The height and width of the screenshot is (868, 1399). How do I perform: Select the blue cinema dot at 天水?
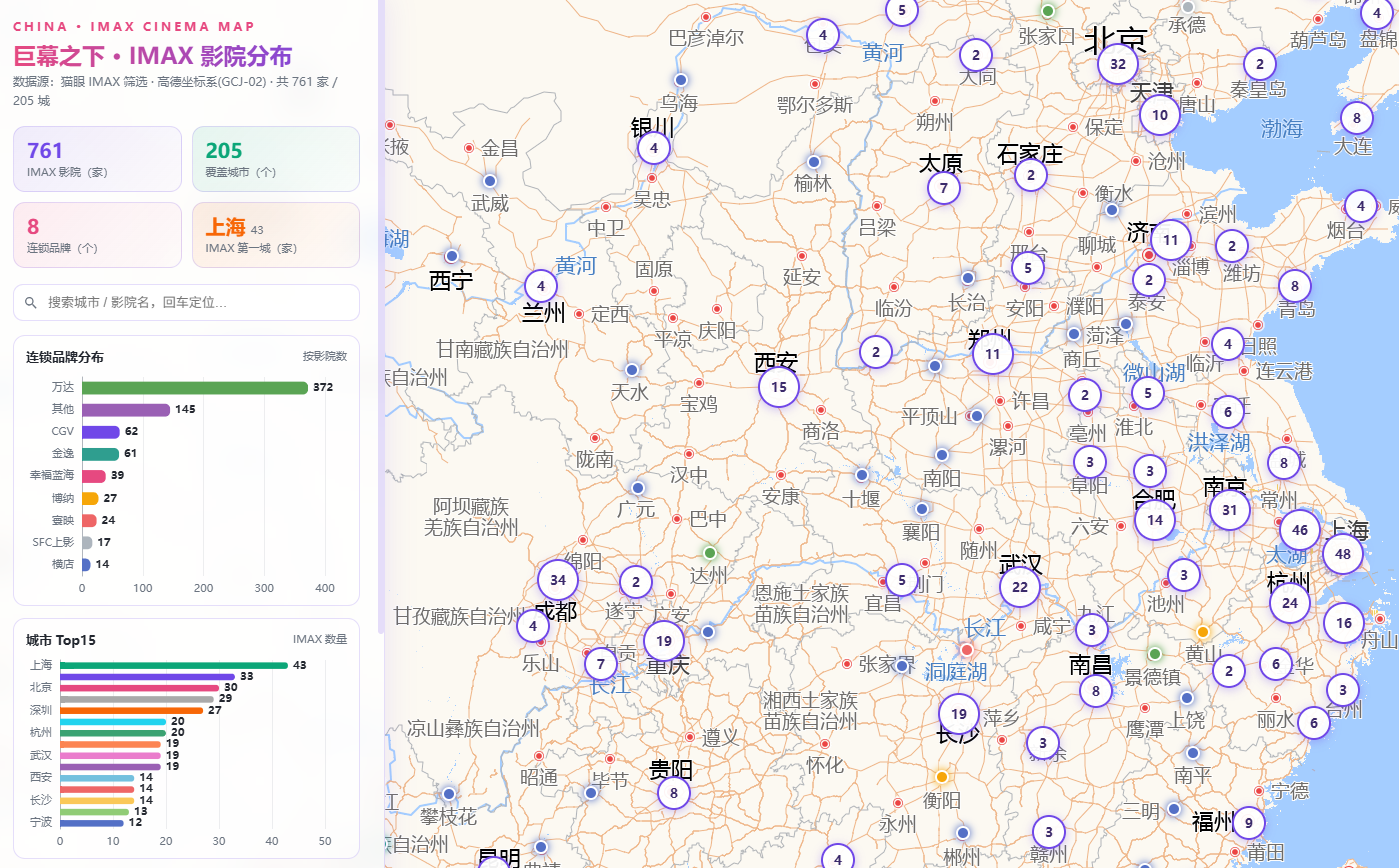point(631,370)
